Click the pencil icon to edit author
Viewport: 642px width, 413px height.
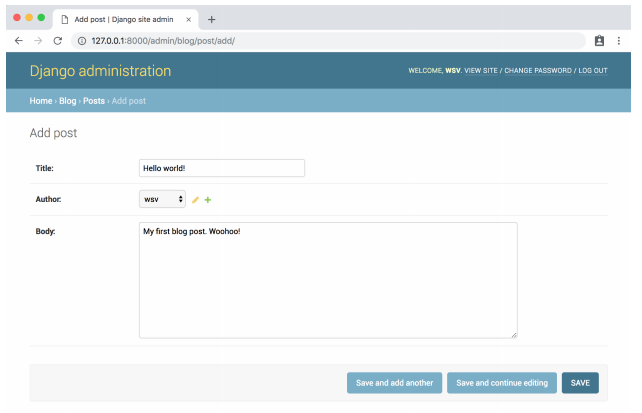[196, 200]
